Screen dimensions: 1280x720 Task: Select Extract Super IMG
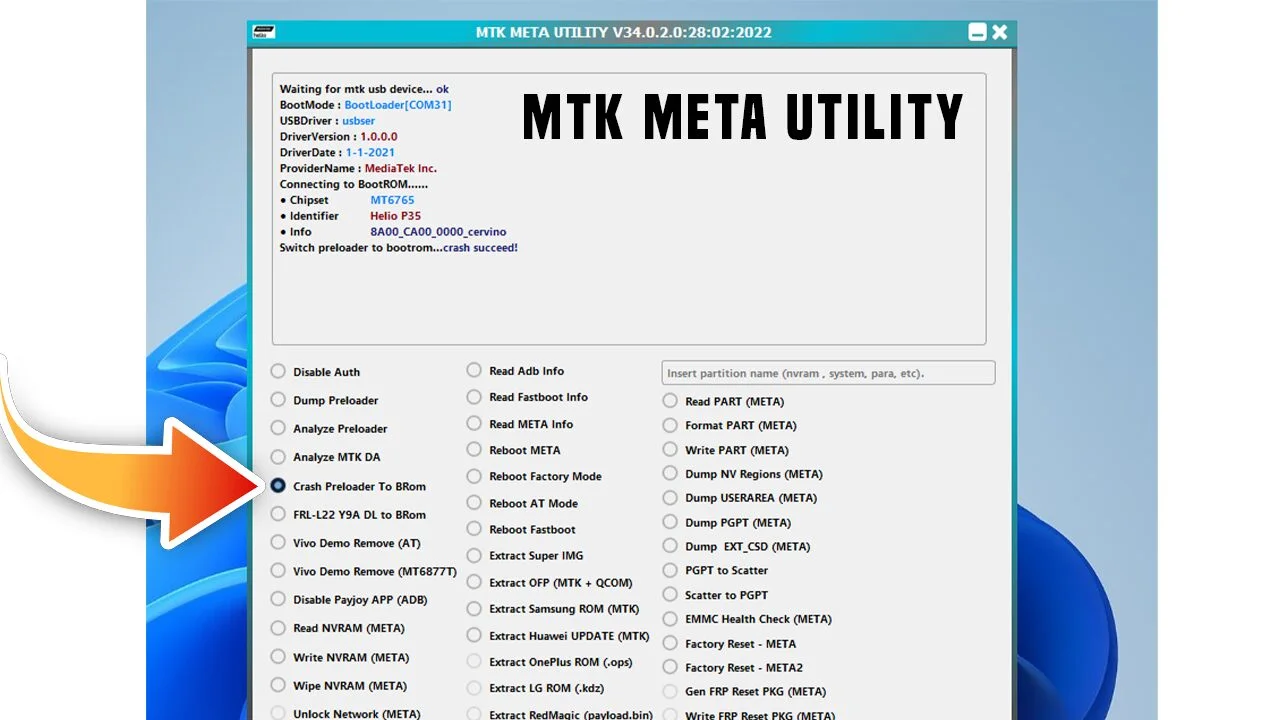(x=473, y=555)
